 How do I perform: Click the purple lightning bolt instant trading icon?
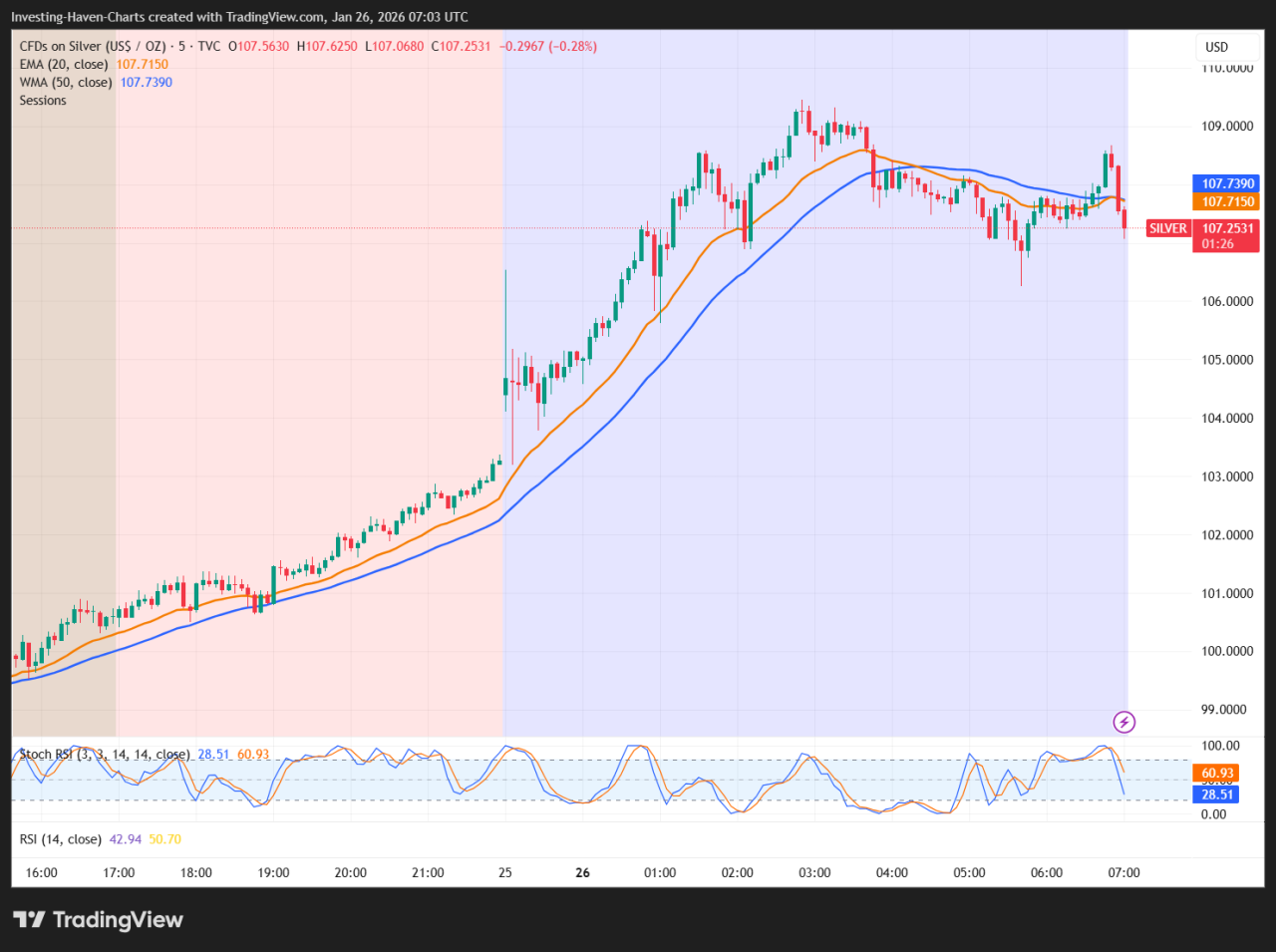click(1123, 722)
